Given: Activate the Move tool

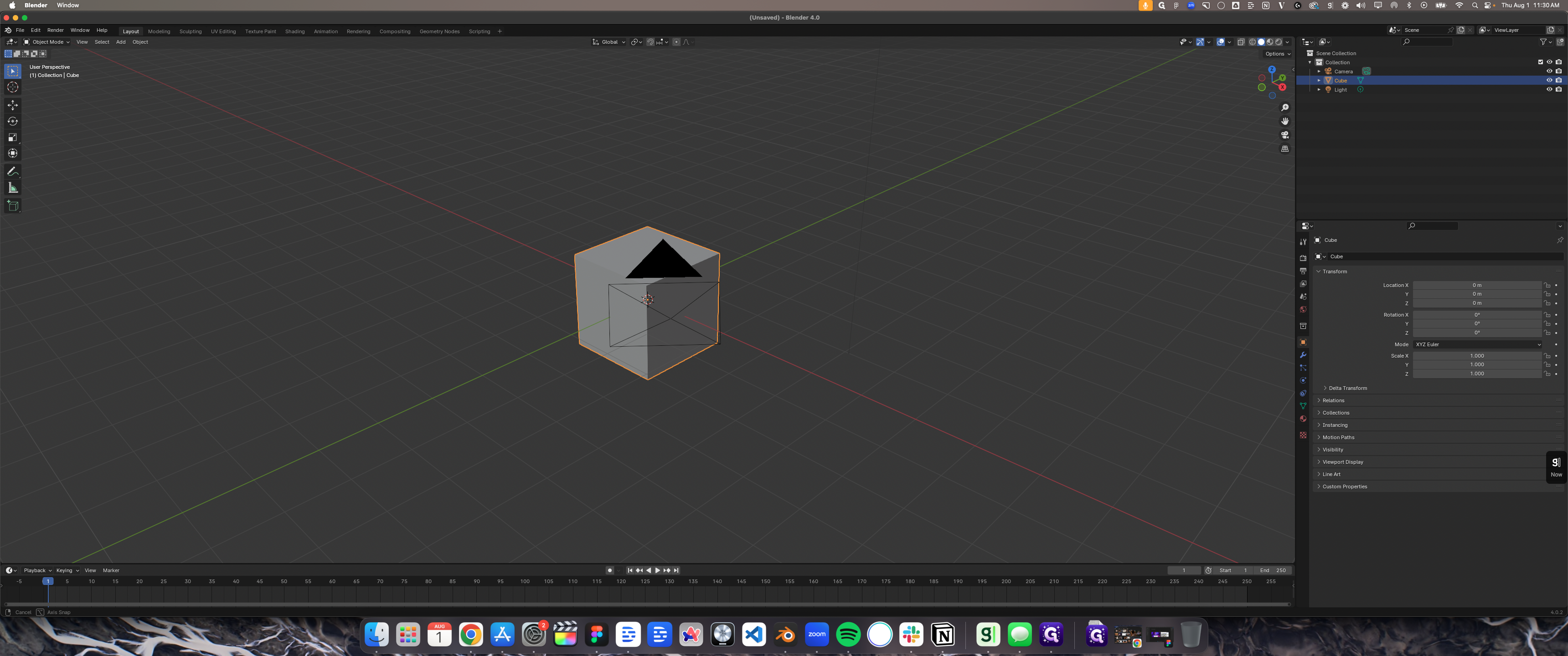Looking at the screenshot, I should [13, 105].
